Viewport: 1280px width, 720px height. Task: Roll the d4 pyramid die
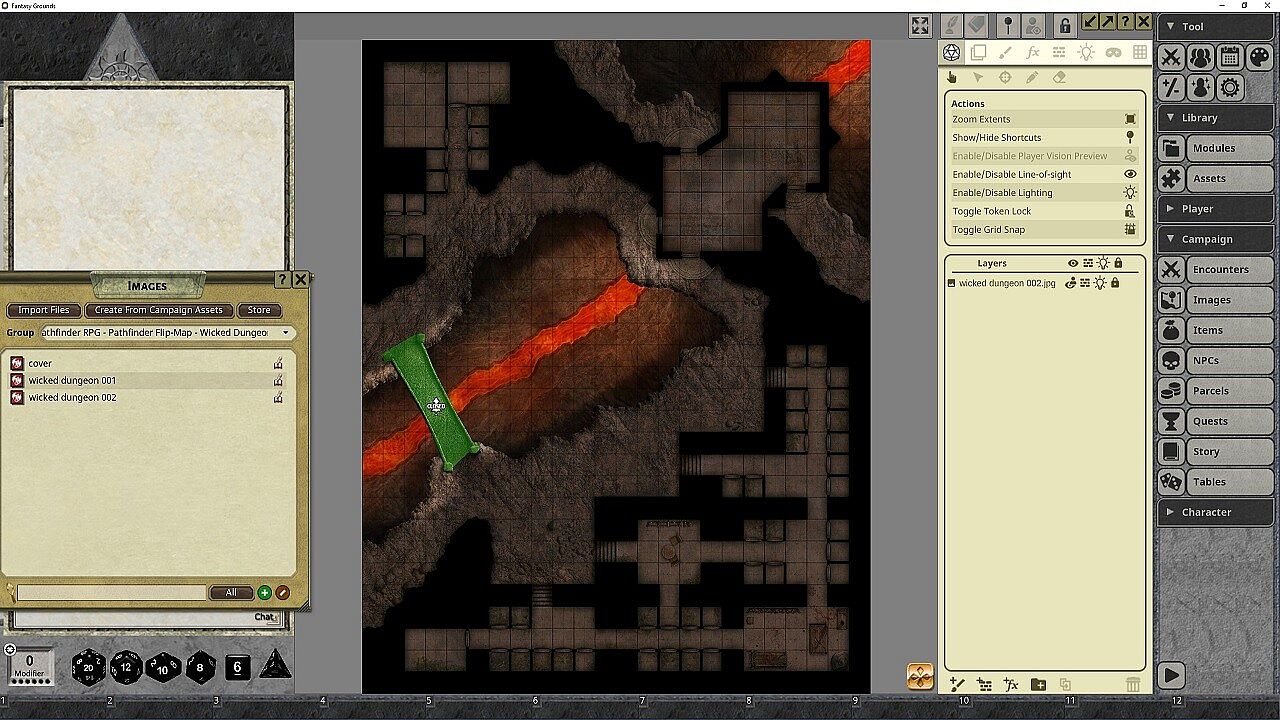click(275, 665)
